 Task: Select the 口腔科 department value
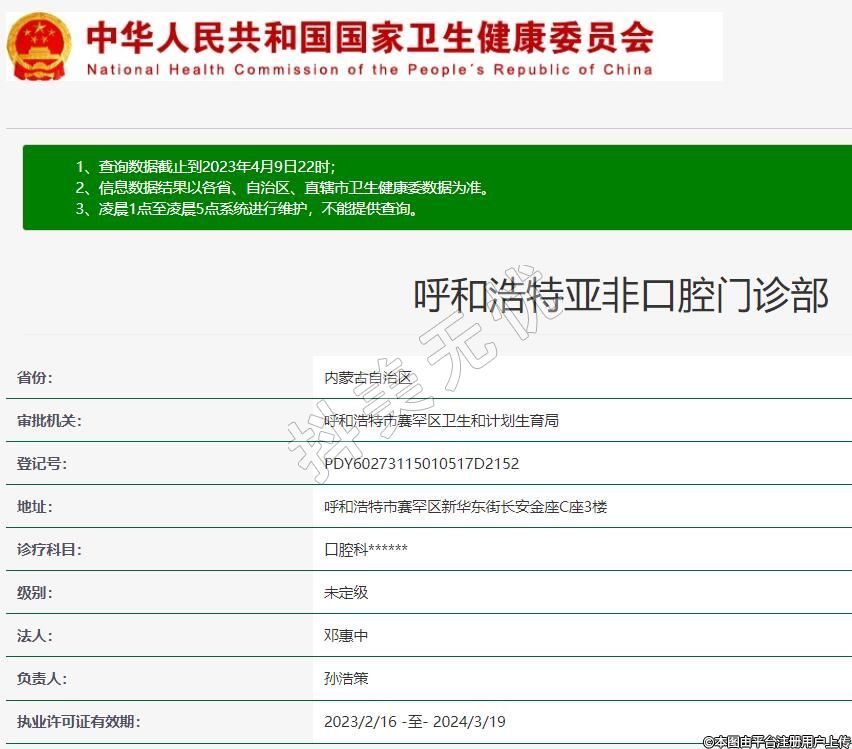366,550
